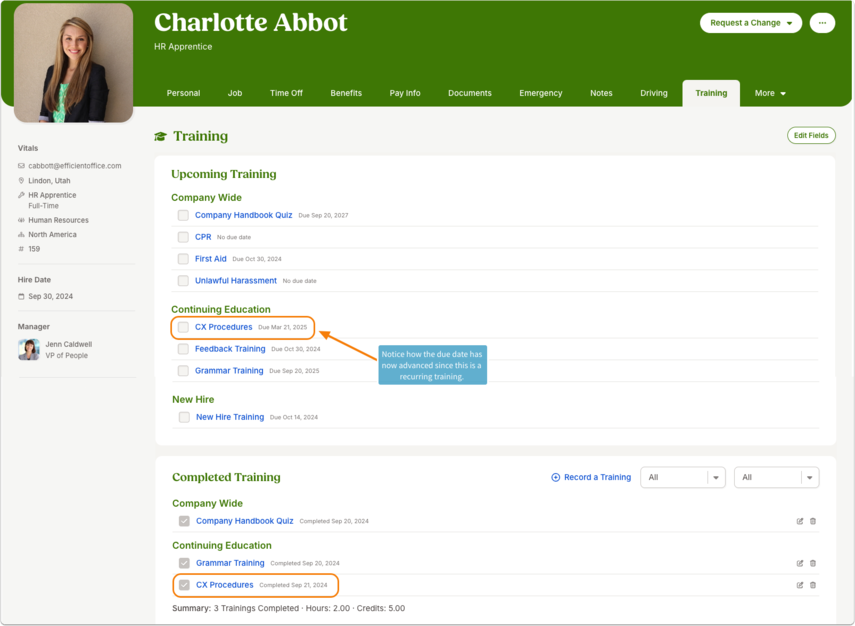Open the three-dots more actions button
This screenshot has width=855, height=626.
pos(822,23)
